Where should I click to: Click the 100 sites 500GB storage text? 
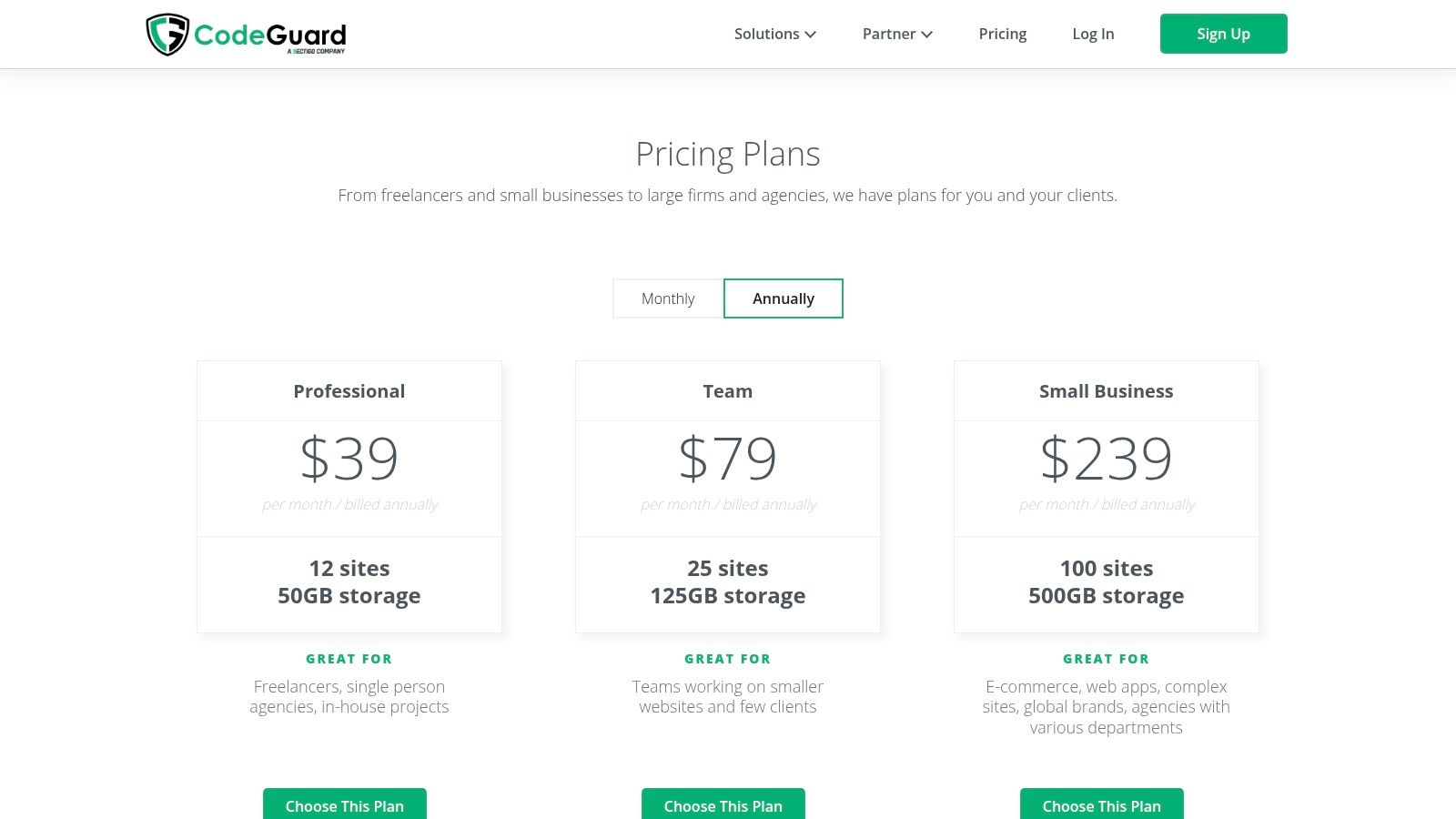1107,582
